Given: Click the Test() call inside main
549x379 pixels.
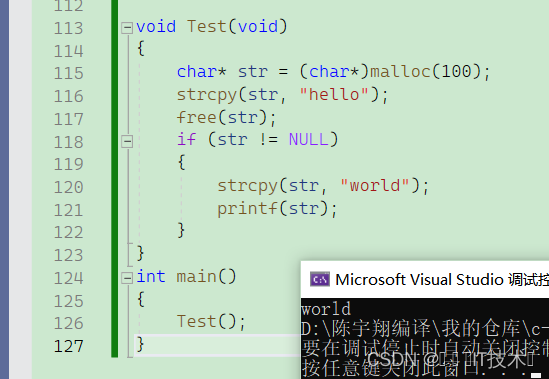Looking at the screenshot, I should click(211, 322).
